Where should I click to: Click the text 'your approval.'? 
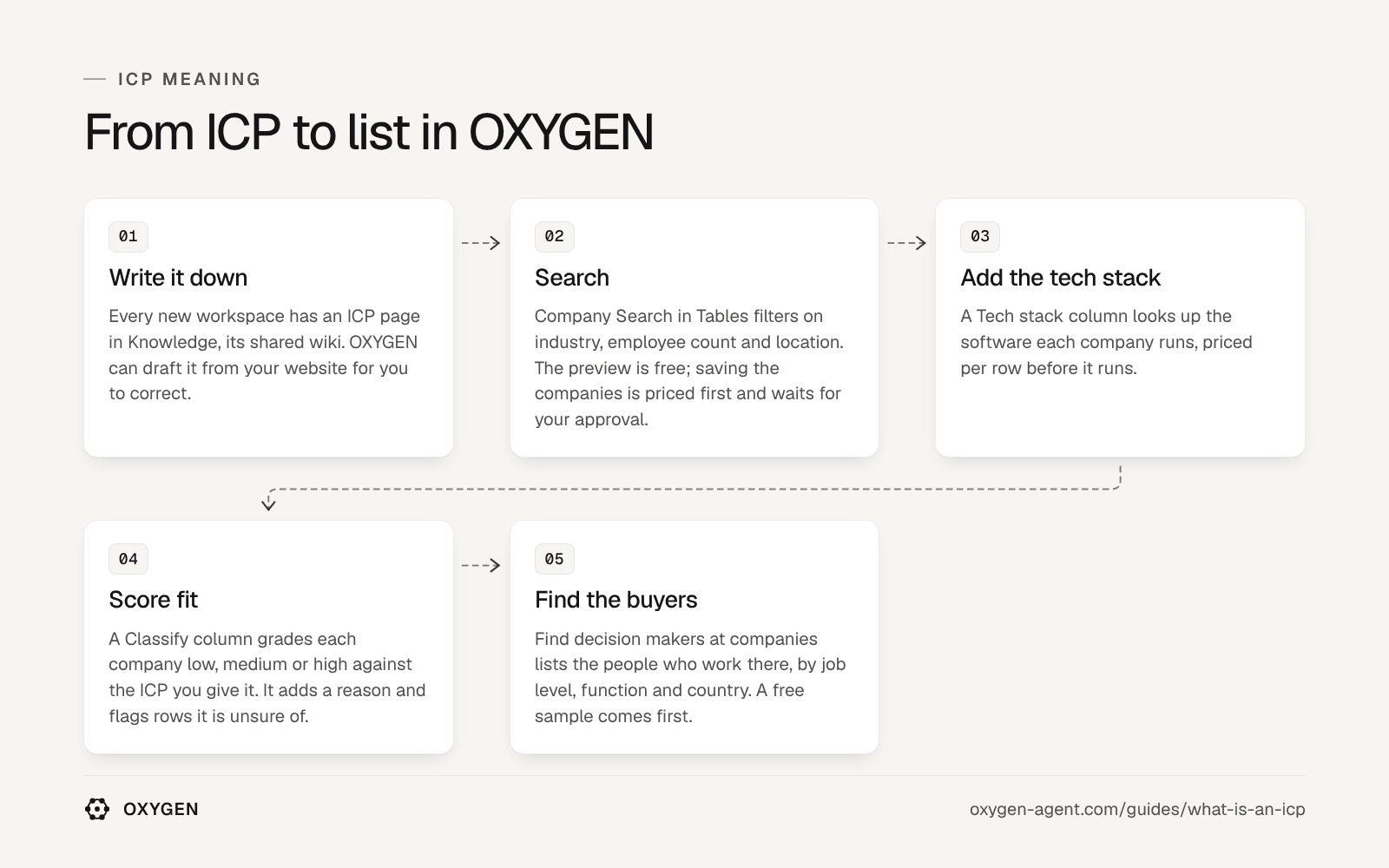[x=591, y=419]
